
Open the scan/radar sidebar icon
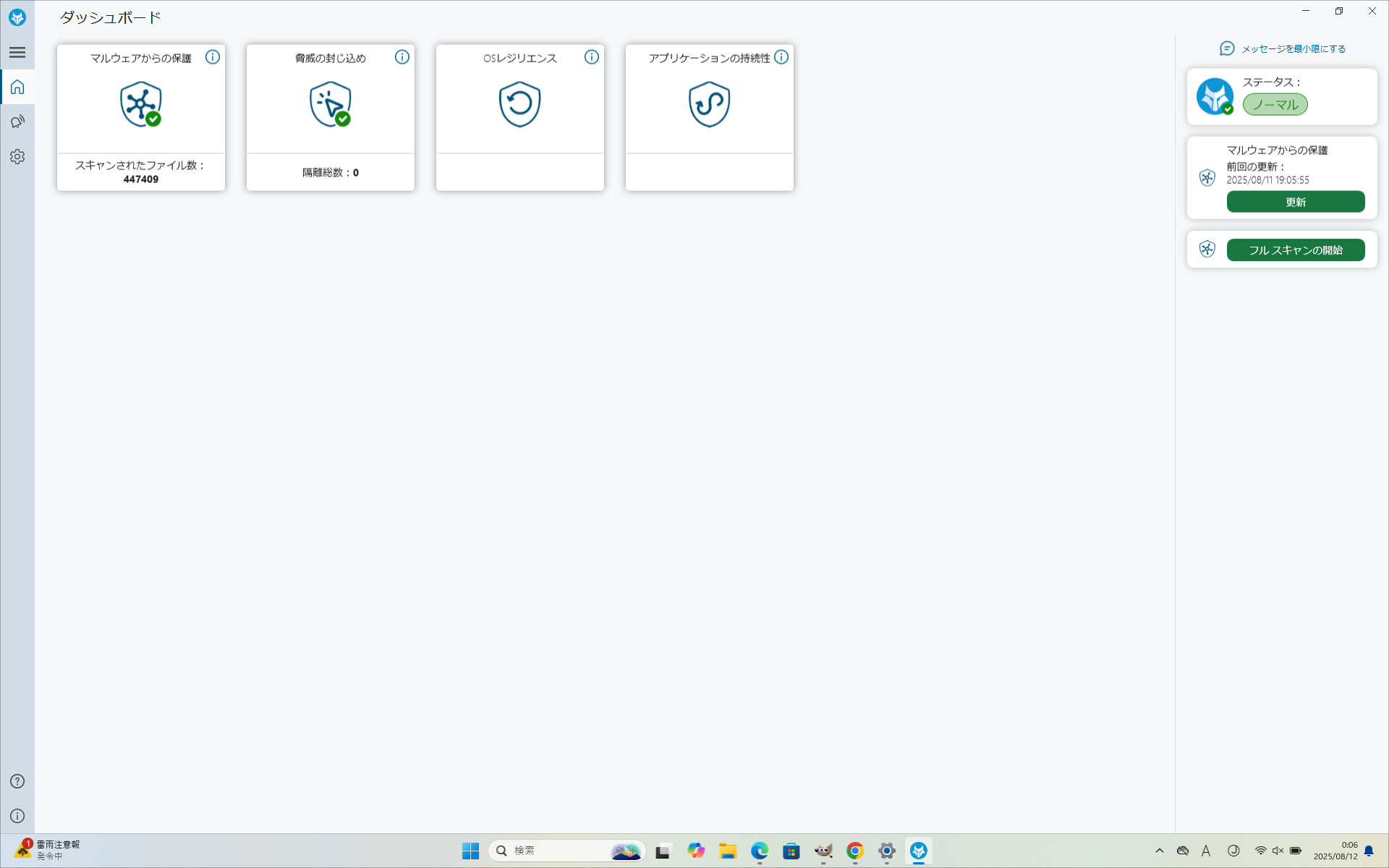click(17, 122)
